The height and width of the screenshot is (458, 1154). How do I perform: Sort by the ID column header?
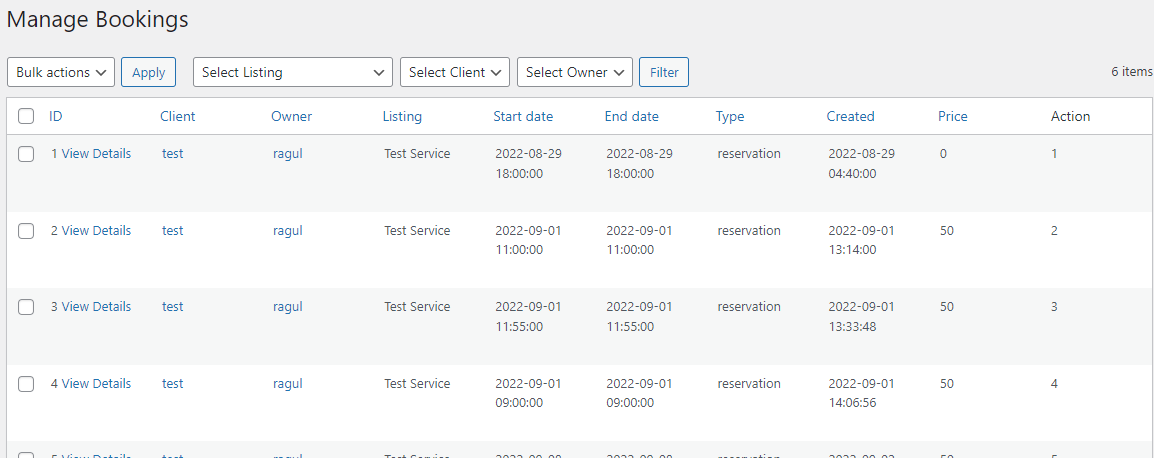[56, 116]
